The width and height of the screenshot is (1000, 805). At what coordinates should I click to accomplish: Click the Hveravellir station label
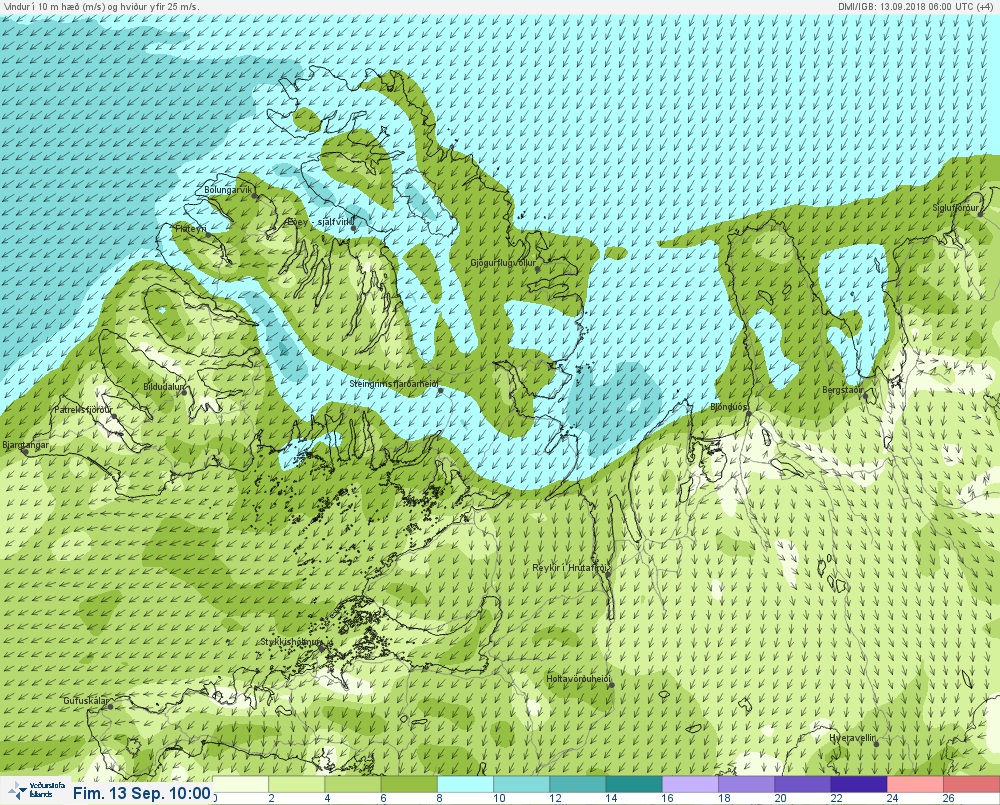(x=853, y=738)
